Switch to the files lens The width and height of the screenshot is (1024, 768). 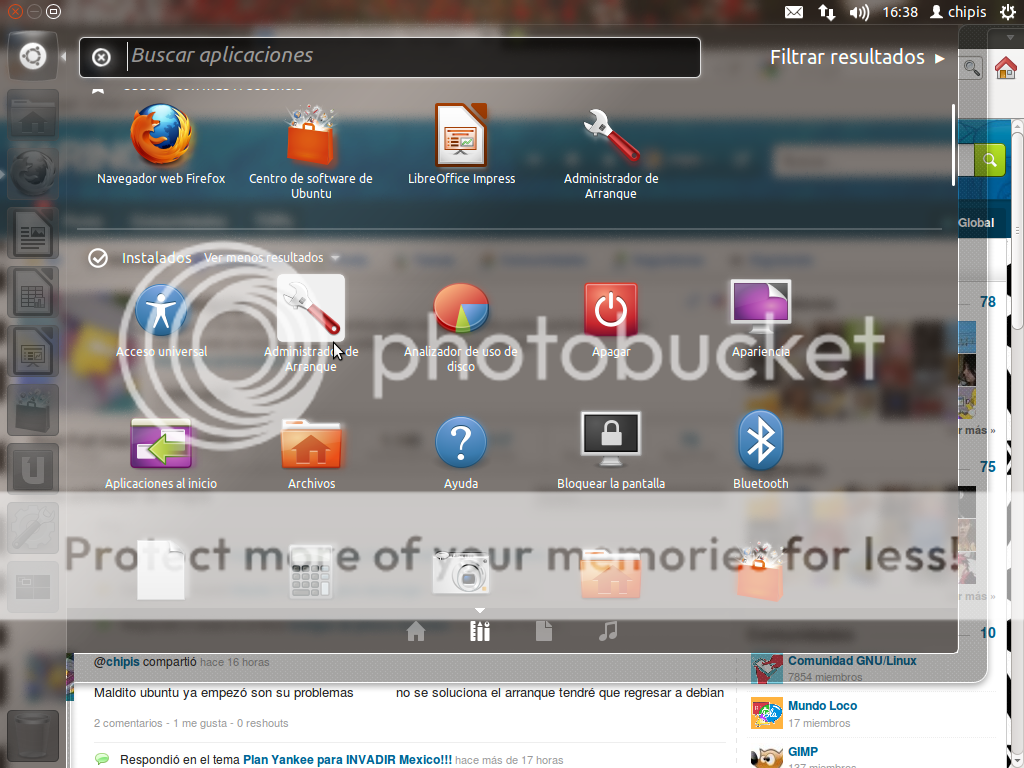pos(544,632)
